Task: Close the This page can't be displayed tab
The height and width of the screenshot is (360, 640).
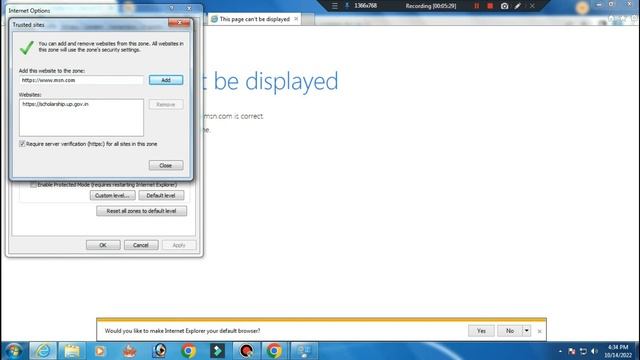Action: [x=296, y=19]
